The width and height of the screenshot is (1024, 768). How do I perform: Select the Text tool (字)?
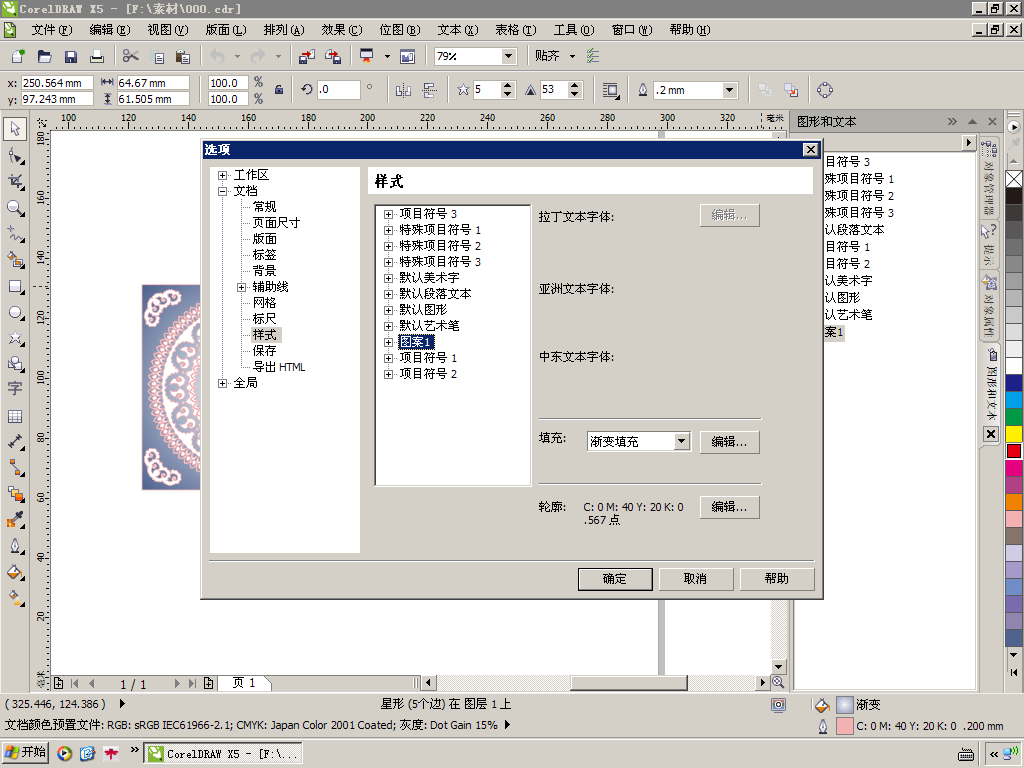coord(15,389)
